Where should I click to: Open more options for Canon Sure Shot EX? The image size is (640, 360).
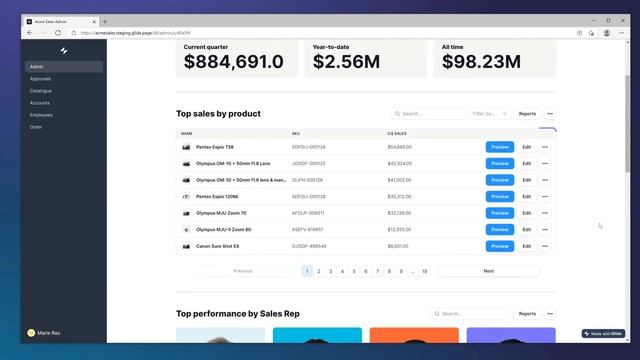tap(545, 246)
